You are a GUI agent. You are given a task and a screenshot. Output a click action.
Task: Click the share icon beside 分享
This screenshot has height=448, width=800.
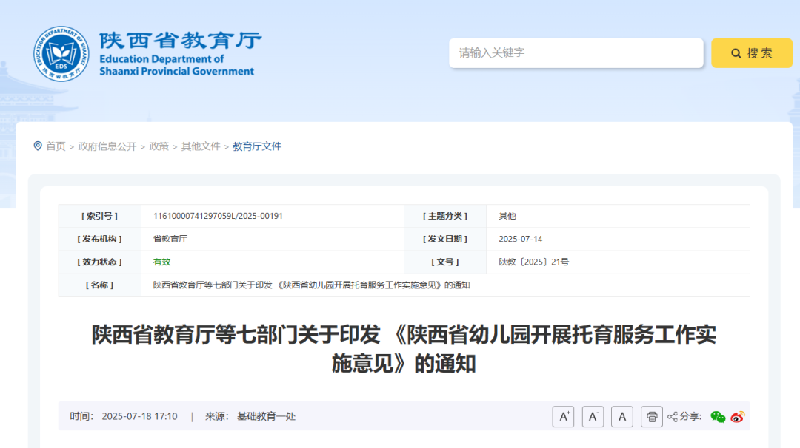click(672, 417)
